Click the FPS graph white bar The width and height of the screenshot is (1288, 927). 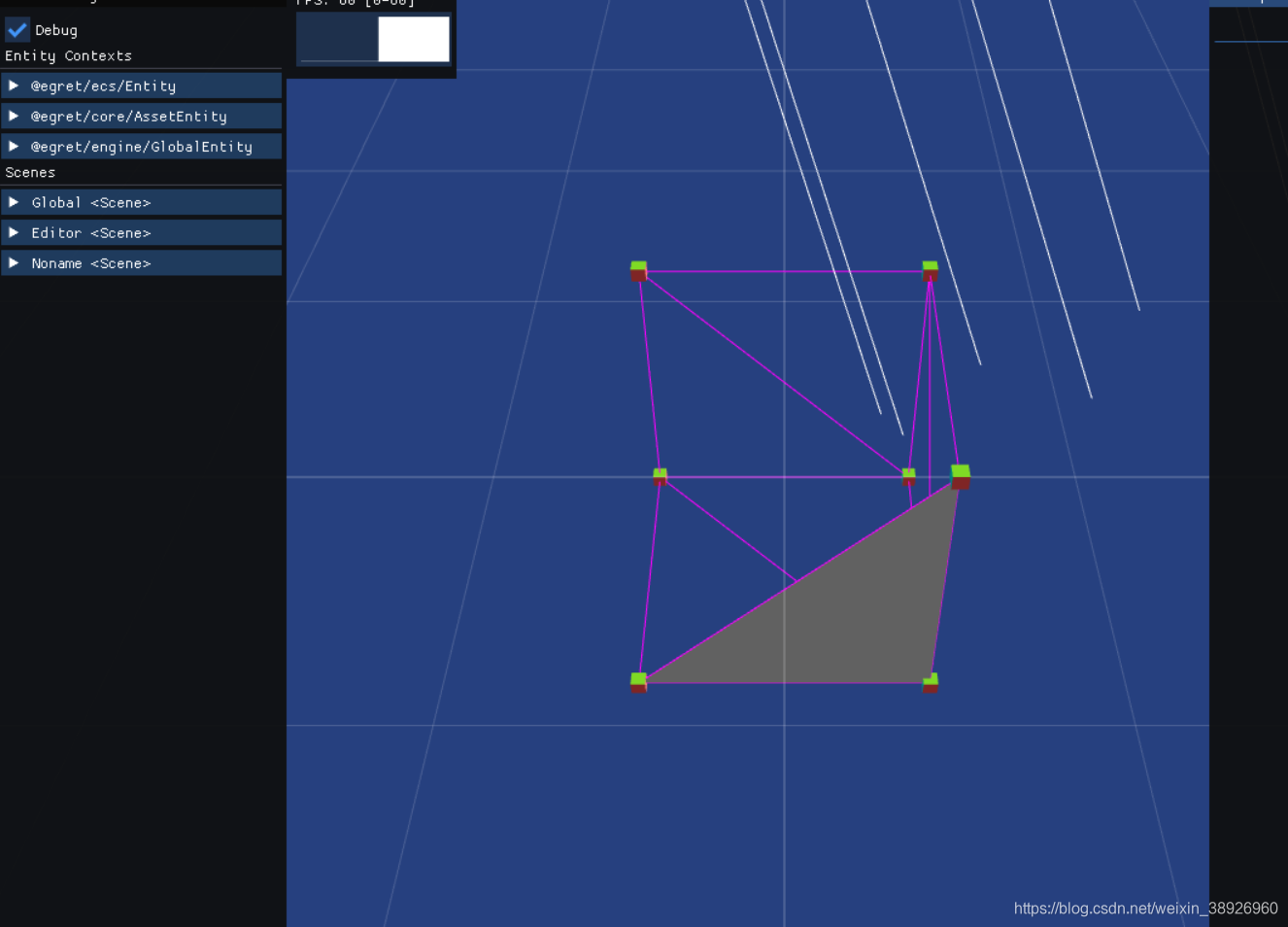point(414,39)
